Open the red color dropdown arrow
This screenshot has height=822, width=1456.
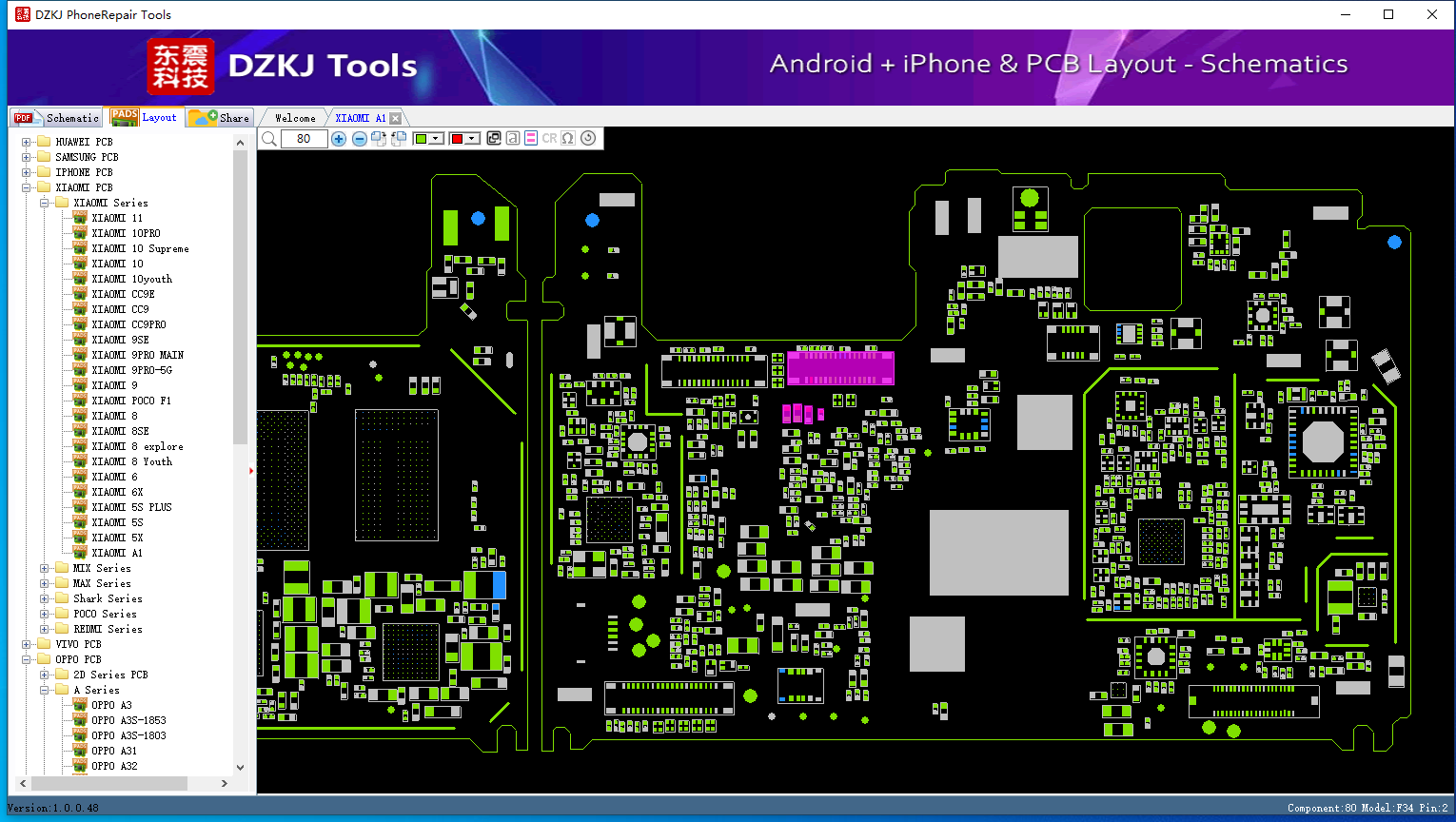point(471,139)
